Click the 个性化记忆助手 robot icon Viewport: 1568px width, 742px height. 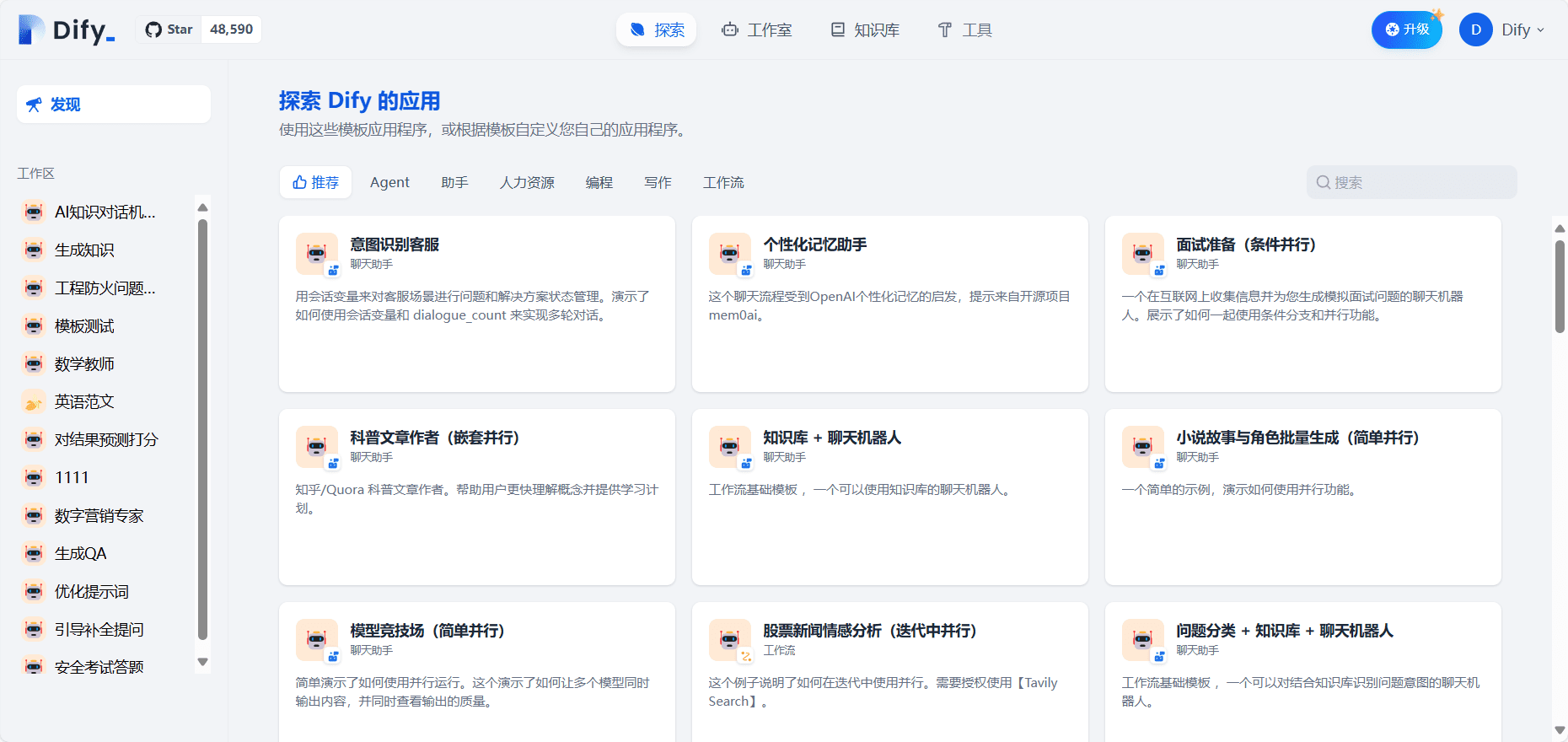pos(730,254)
